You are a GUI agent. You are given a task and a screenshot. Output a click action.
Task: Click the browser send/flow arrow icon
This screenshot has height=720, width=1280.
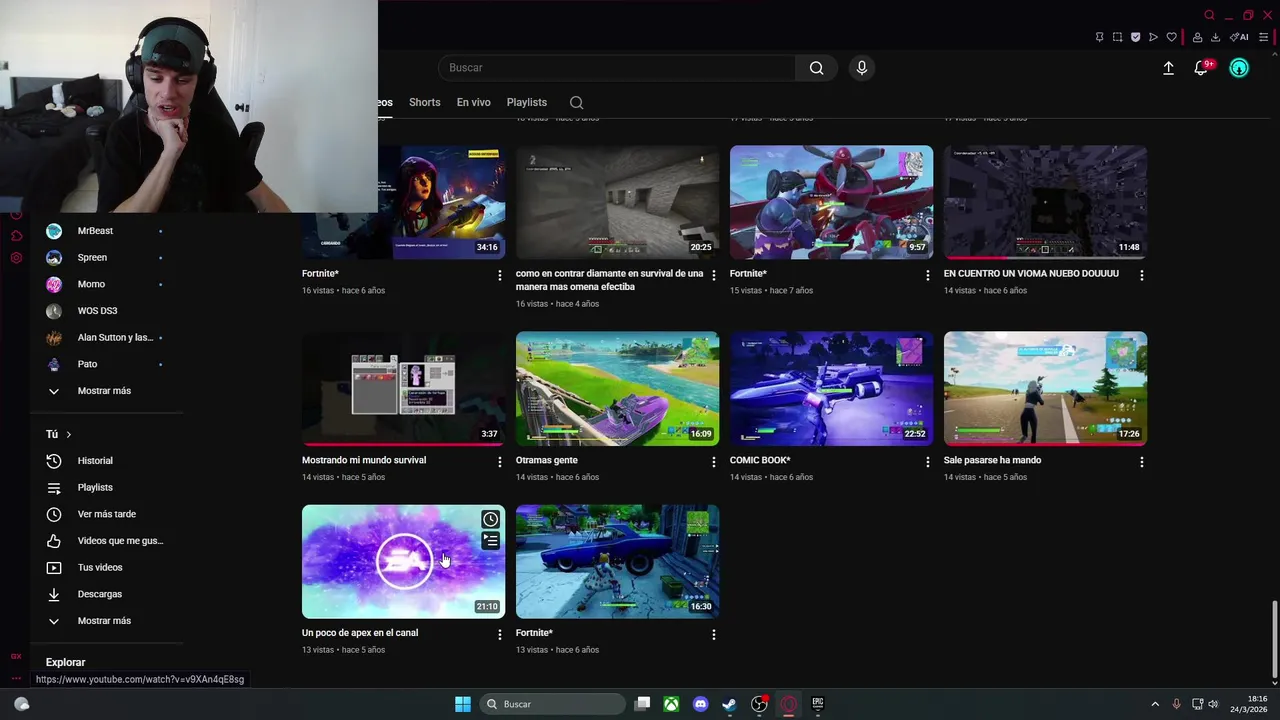(1153, 37)
